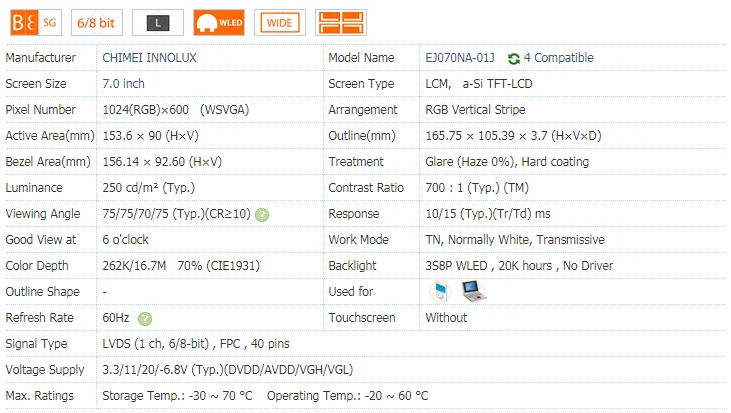Click the '75/75/70/75 (Typ.)(CR≥10)' value
The width and height of the screenshot is (731, 413).
tap(177, 214)
